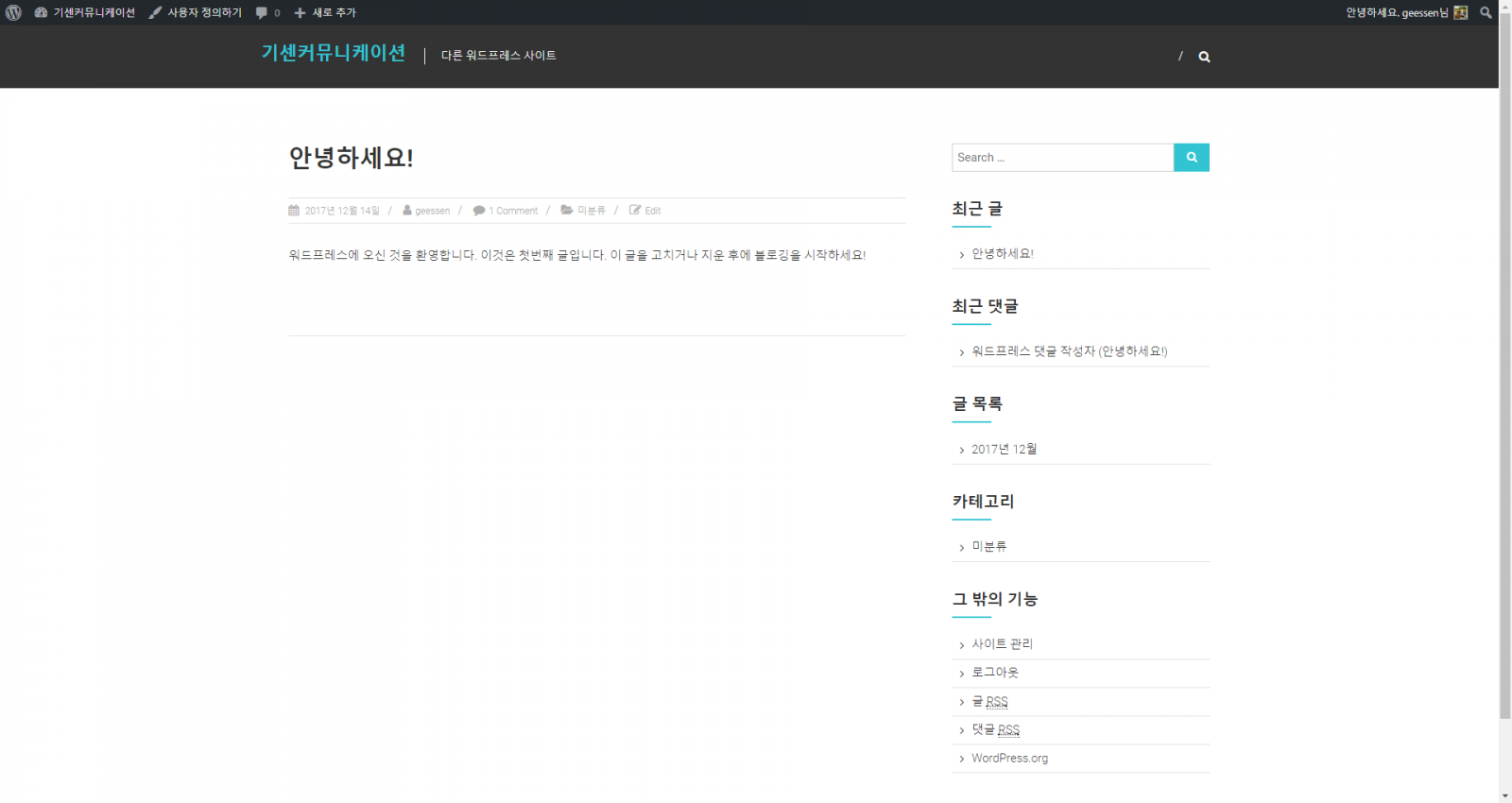Click 로그아웃 in the sidebar
Screen dimensions: 1512x803
click(995, 673)
